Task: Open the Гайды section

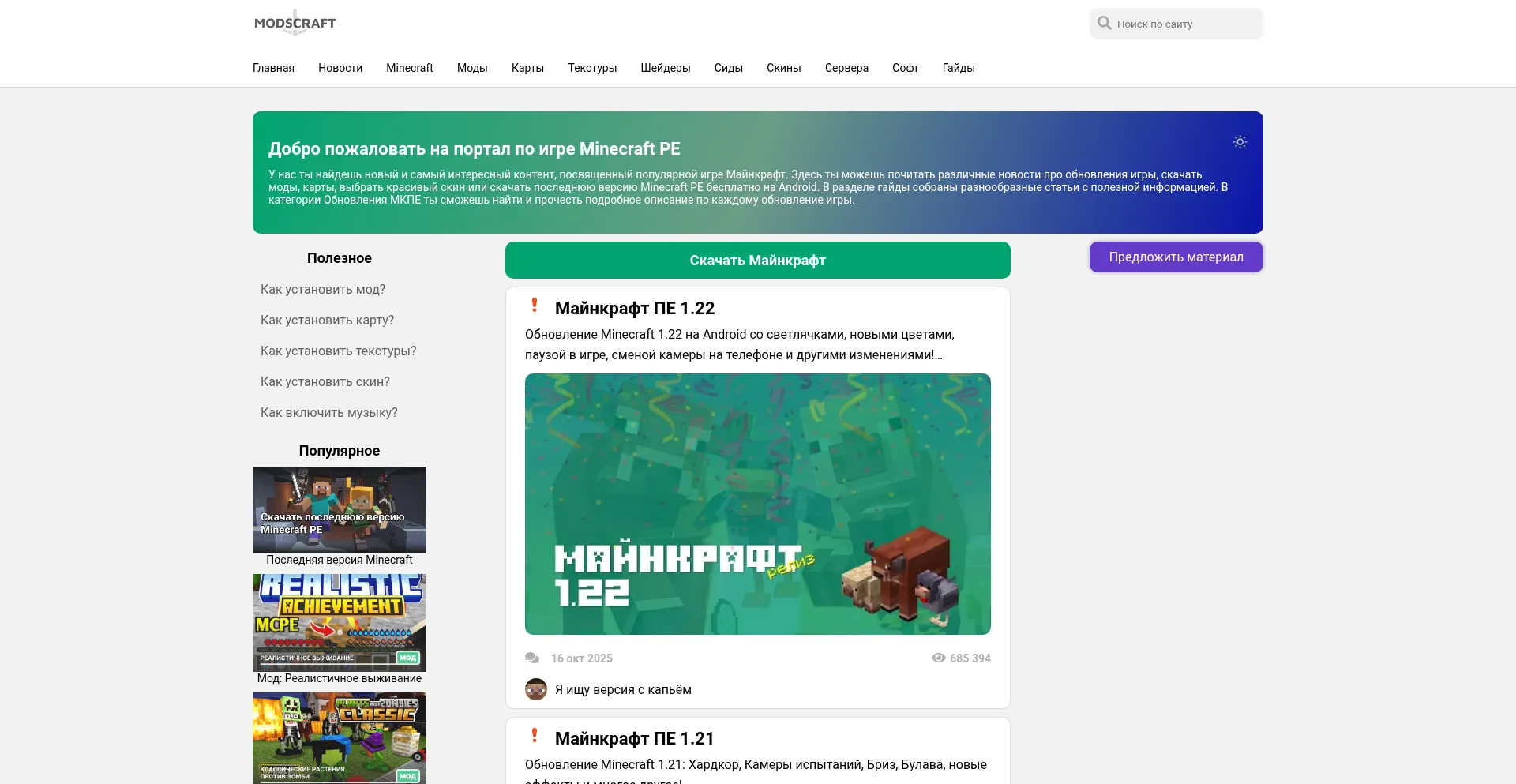Action: pyautogui.click(x=959, y=68)
